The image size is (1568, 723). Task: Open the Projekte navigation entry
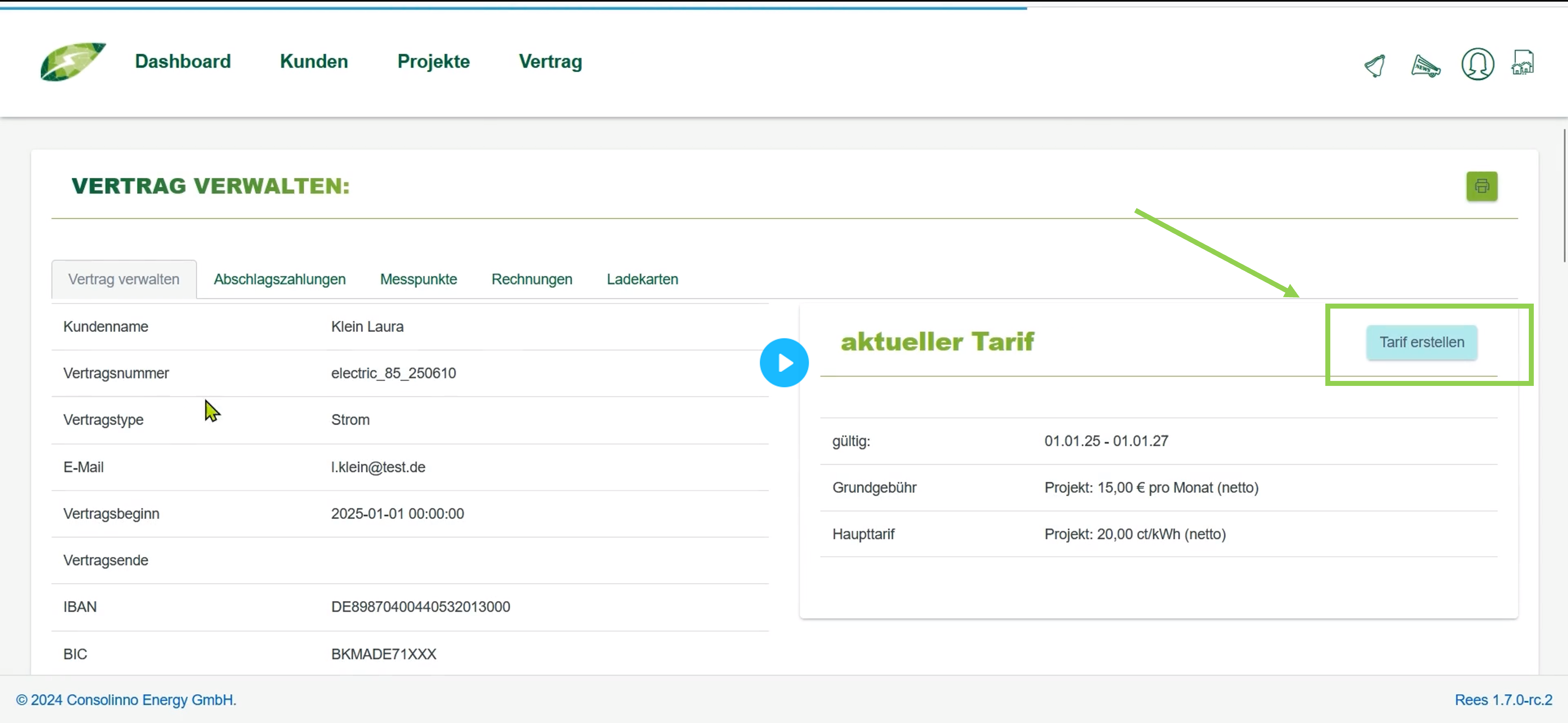[x=433, y=61]
